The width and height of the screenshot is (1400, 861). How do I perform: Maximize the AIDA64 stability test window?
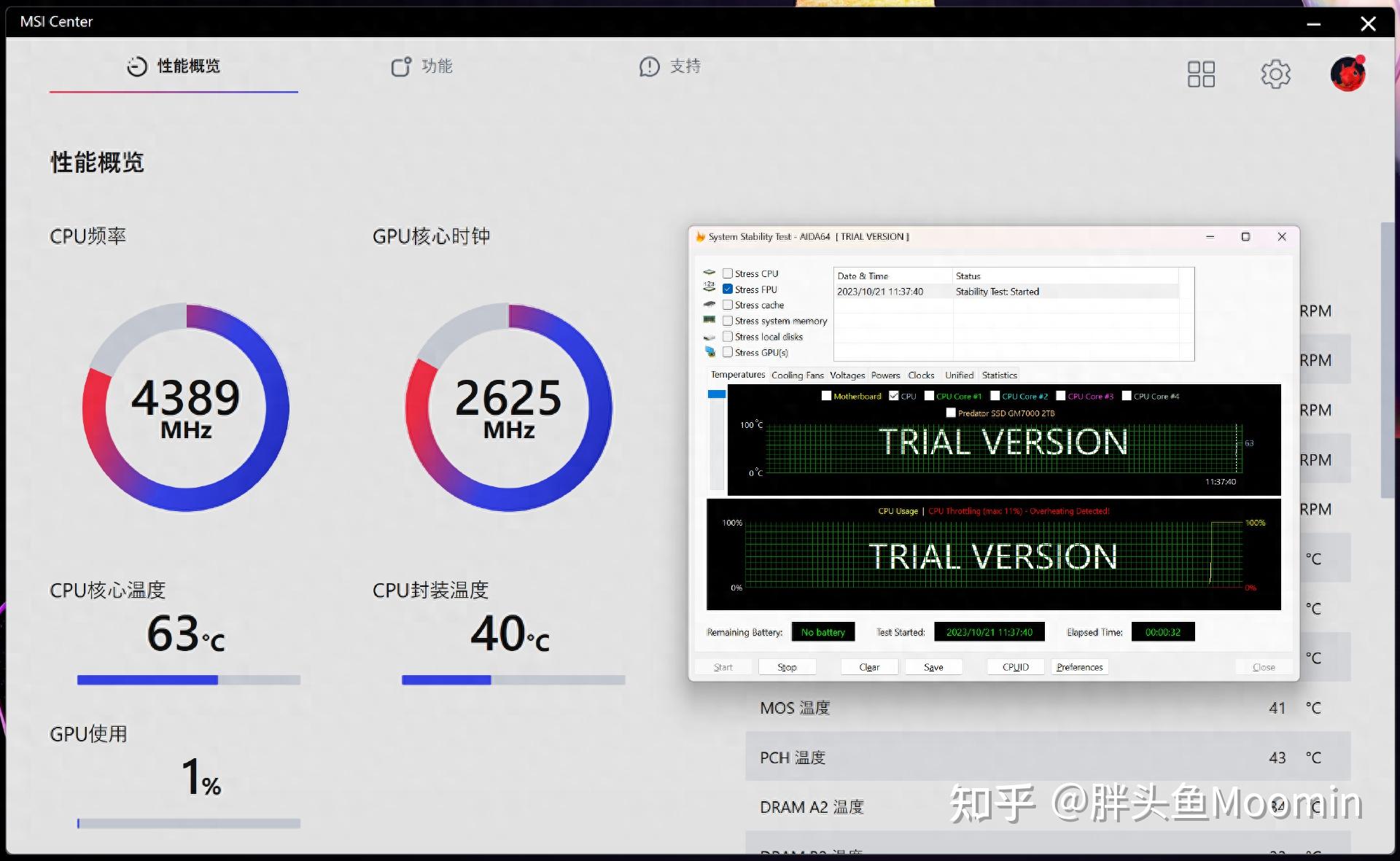1245,237
